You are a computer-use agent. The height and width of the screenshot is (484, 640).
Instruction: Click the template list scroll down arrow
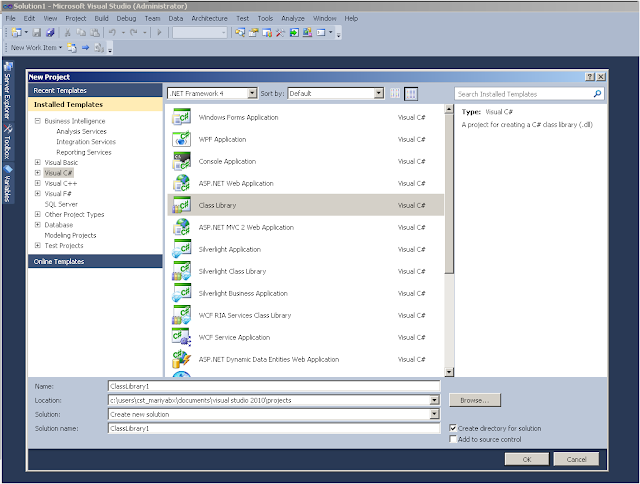[449, 372]
